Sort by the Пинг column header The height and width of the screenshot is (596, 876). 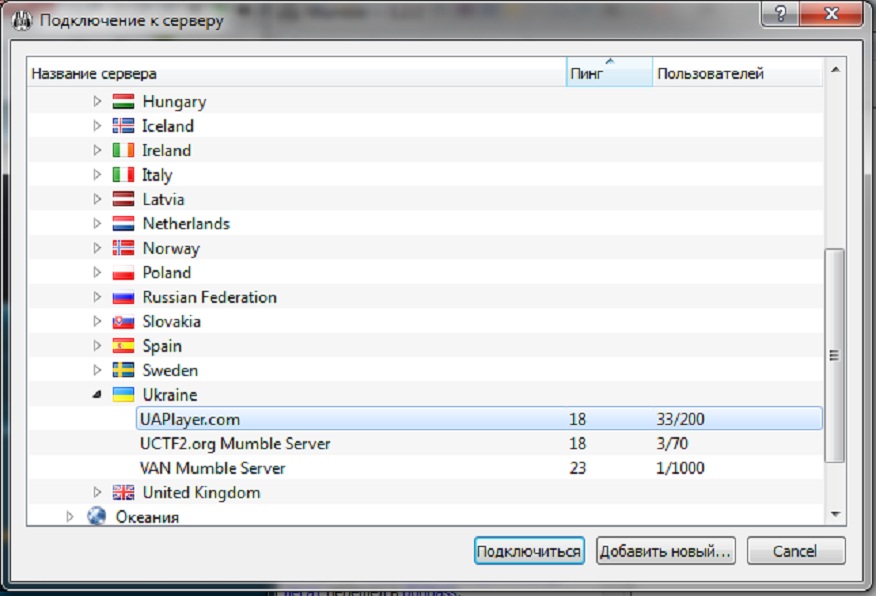[609, 72]
